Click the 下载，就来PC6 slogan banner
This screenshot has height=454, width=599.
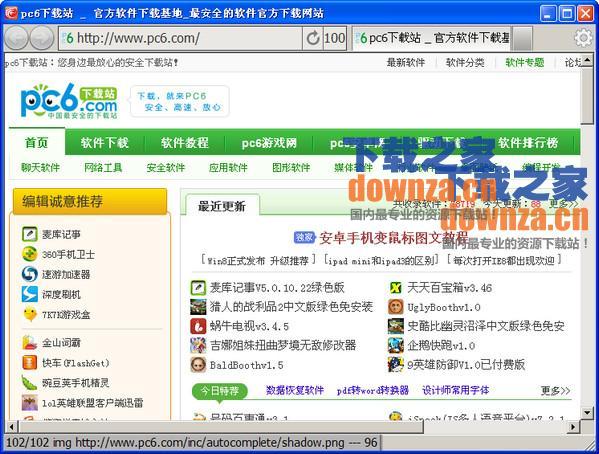(180, 101)
